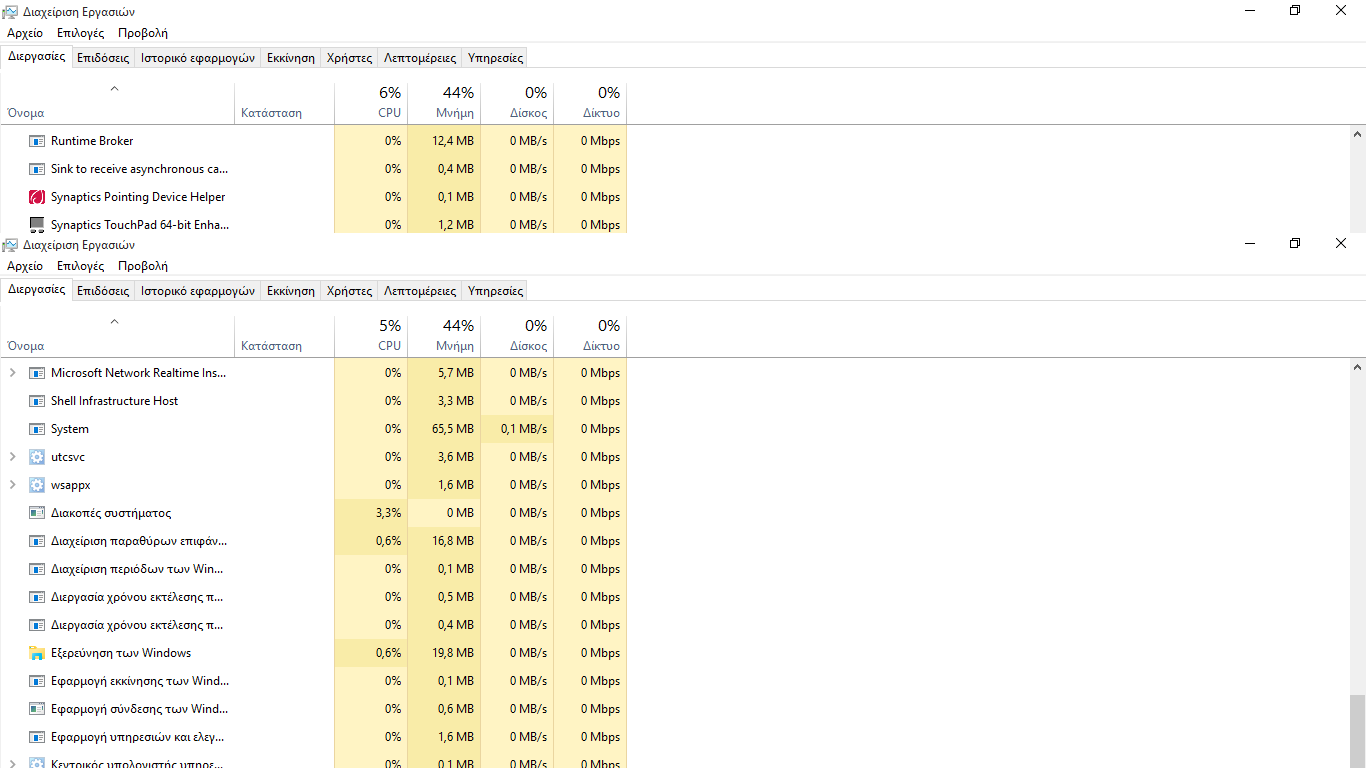Select the Διακοπές συστήματος name
The image size is (1366, 768).
click(111, 513)
